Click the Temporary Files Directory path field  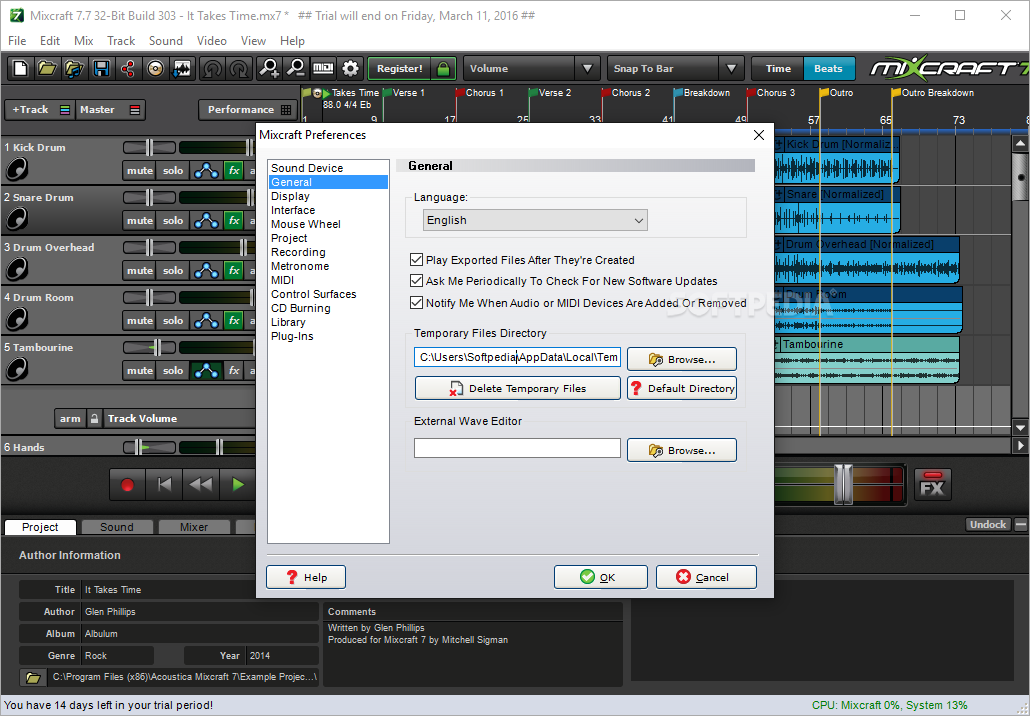pos(517,357)
